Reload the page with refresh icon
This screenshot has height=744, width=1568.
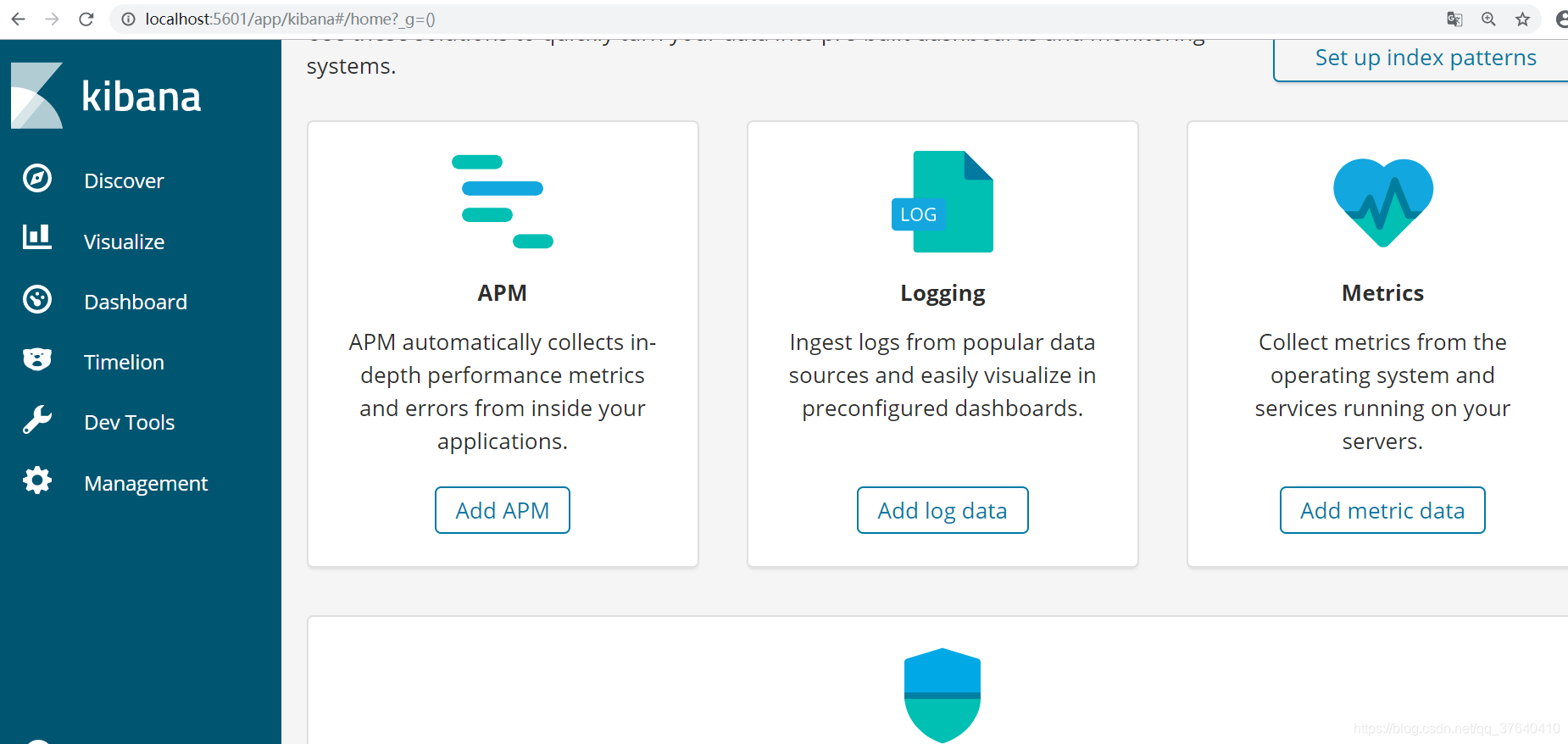click(x=86, y=19)
